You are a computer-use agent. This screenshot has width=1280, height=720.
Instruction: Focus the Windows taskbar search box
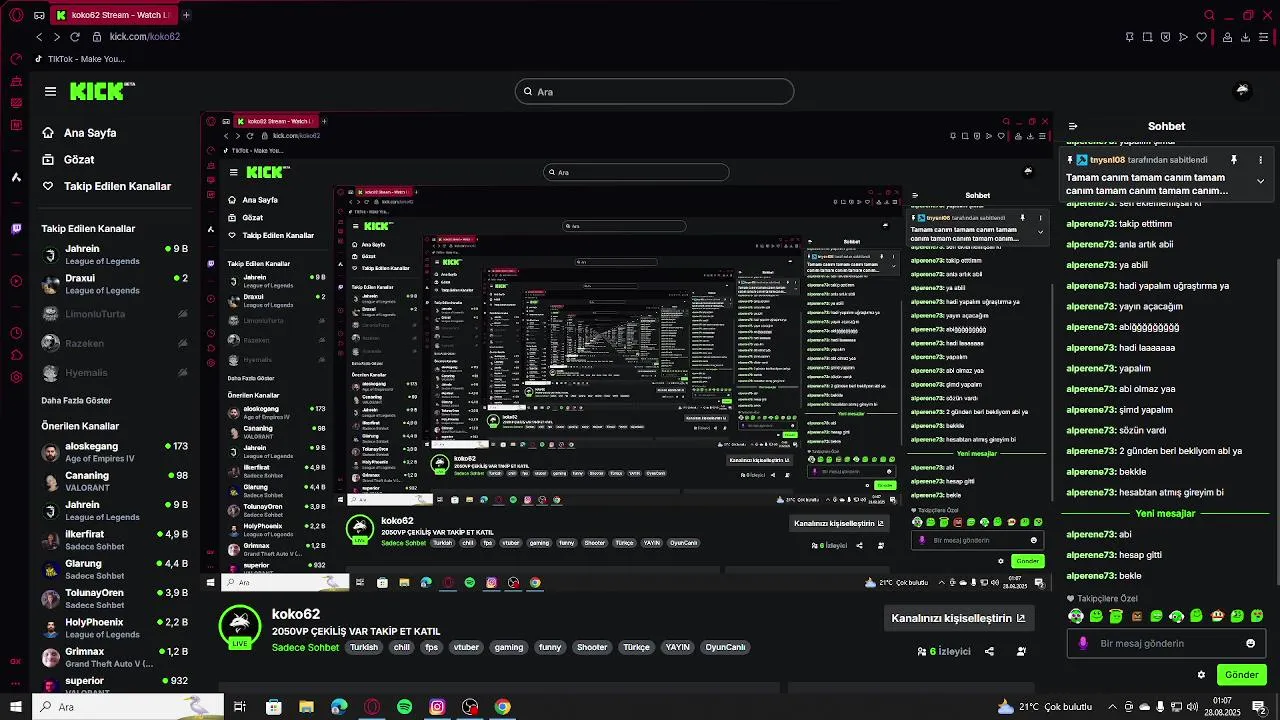128,707
